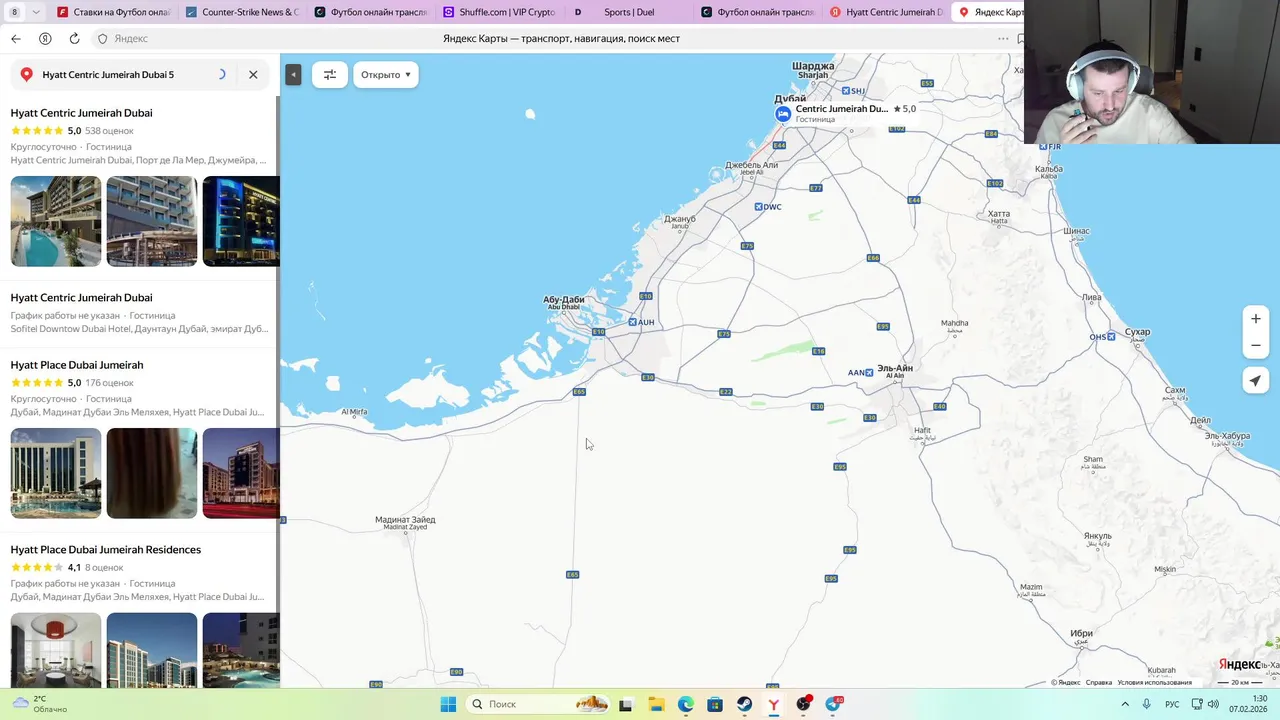Open second Hyatt Centric Jumeirah Dubai result
Viewport: 1280px width, 720px height.
tap(81, 297)
